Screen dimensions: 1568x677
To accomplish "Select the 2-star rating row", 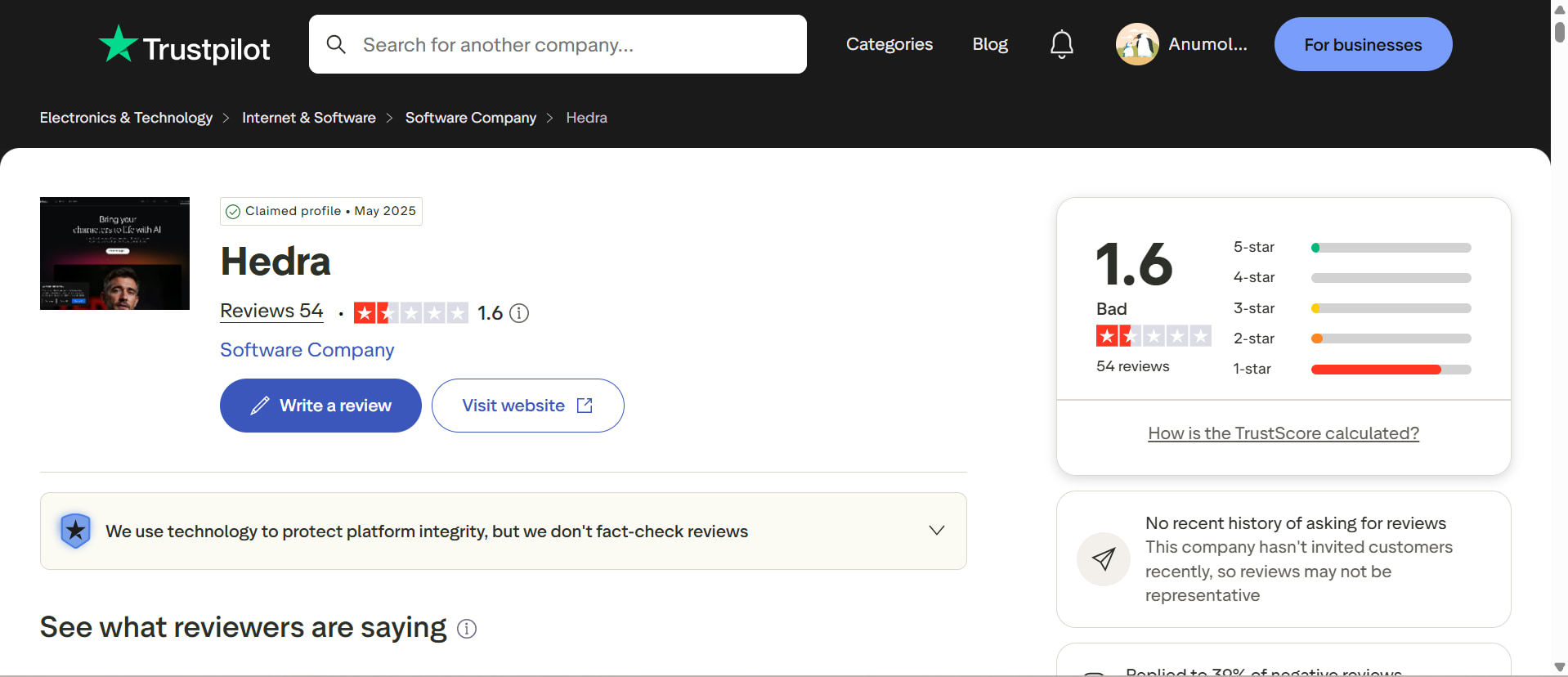I will (x=1352, y=338).
